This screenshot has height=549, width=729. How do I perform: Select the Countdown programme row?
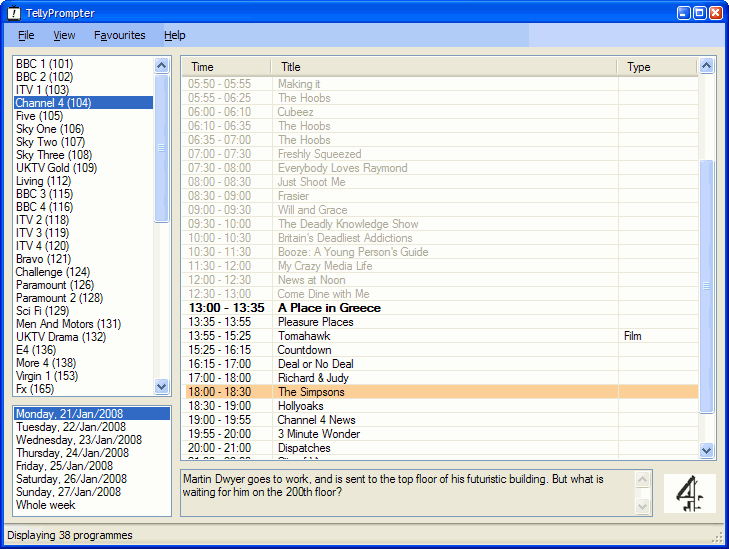(440, 350)
